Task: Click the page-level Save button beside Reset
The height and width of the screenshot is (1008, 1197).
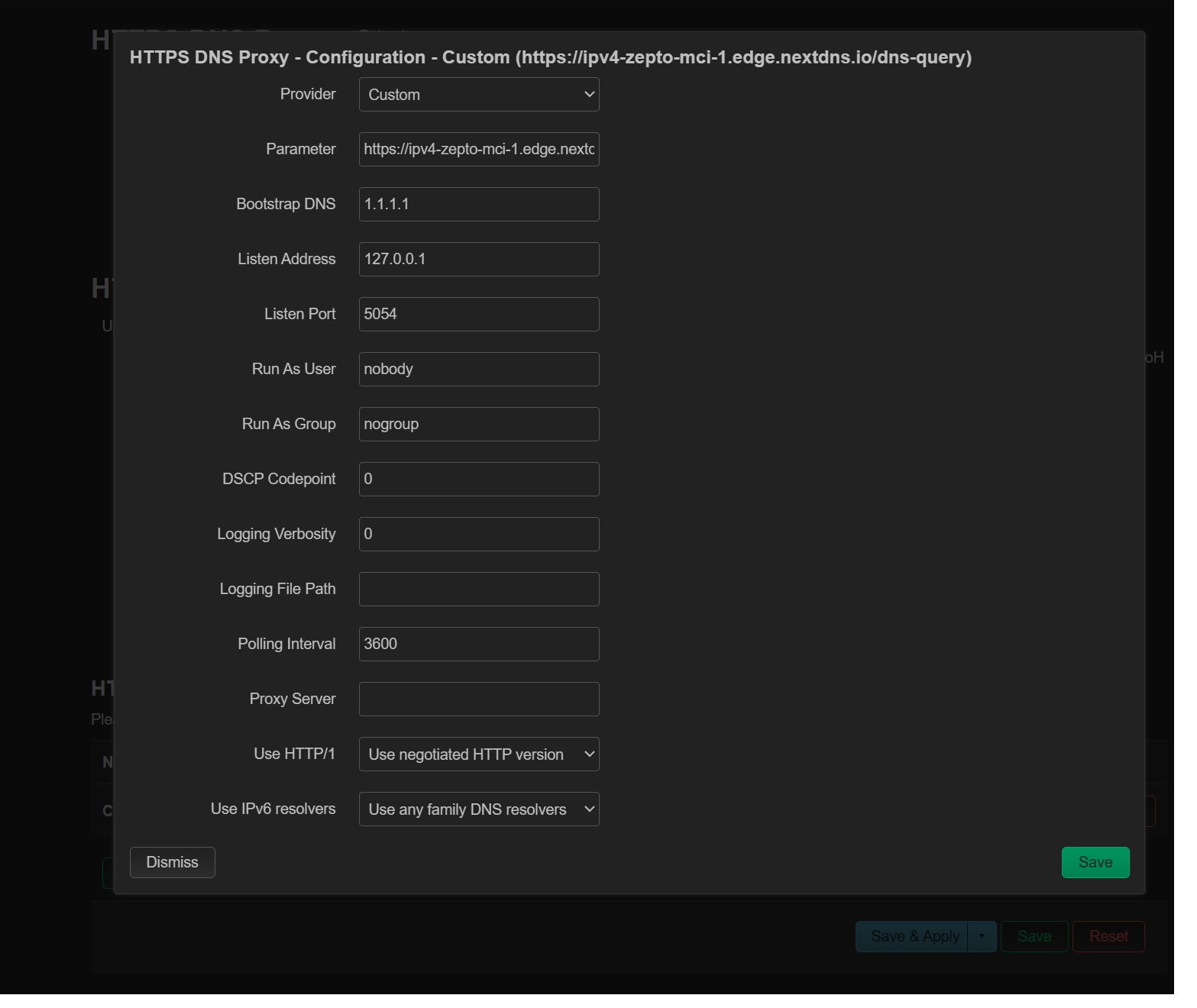Action: point(1034,937)
